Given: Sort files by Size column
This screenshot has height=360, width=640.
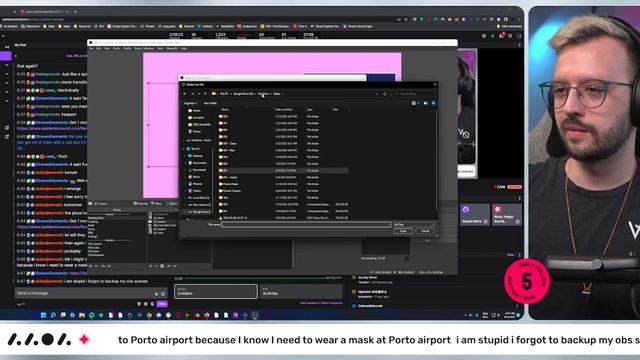Looking at the screenshot, I should click(336, 109).
